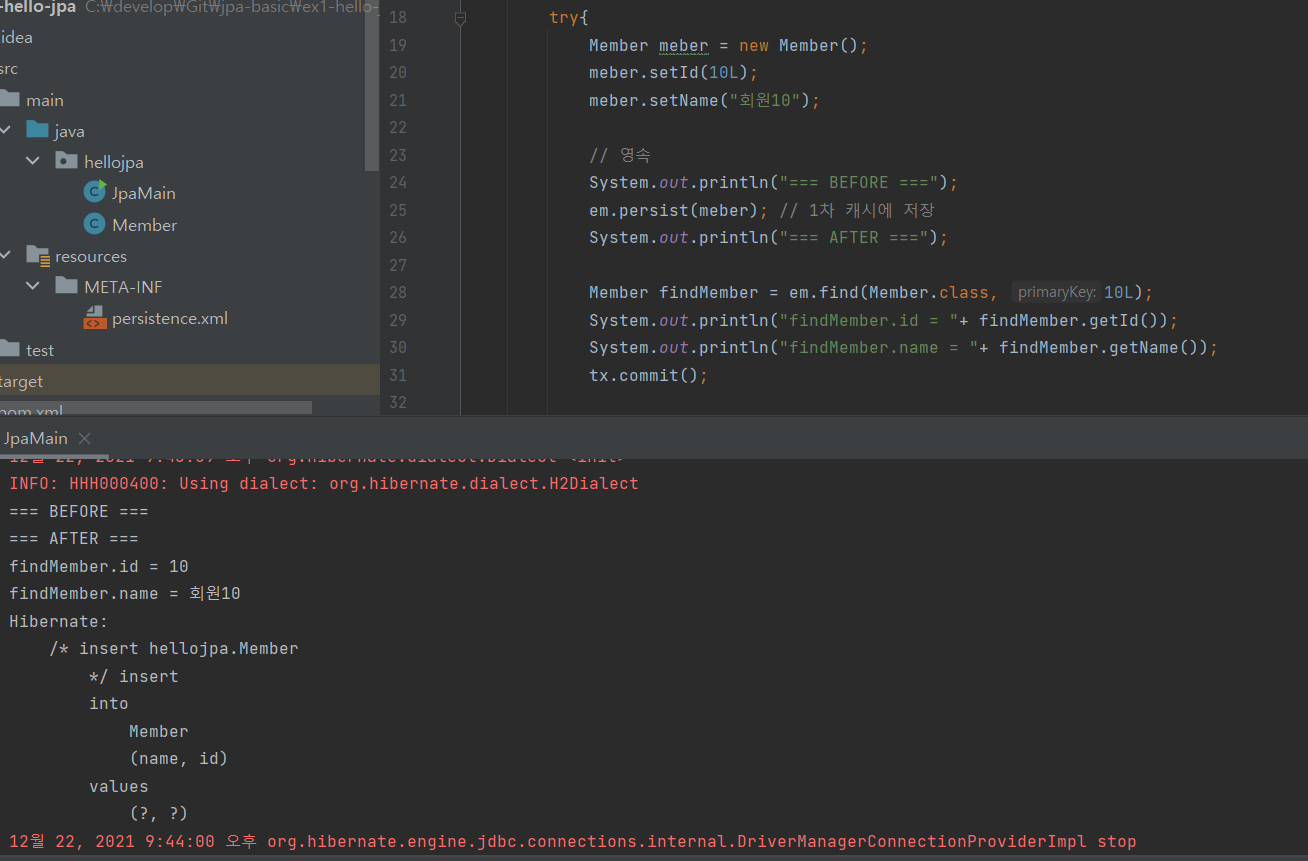Viewport: 1308px width, 861px height.
Task: Click 'findMember.name = 회원10' console line
Action: 125,593
